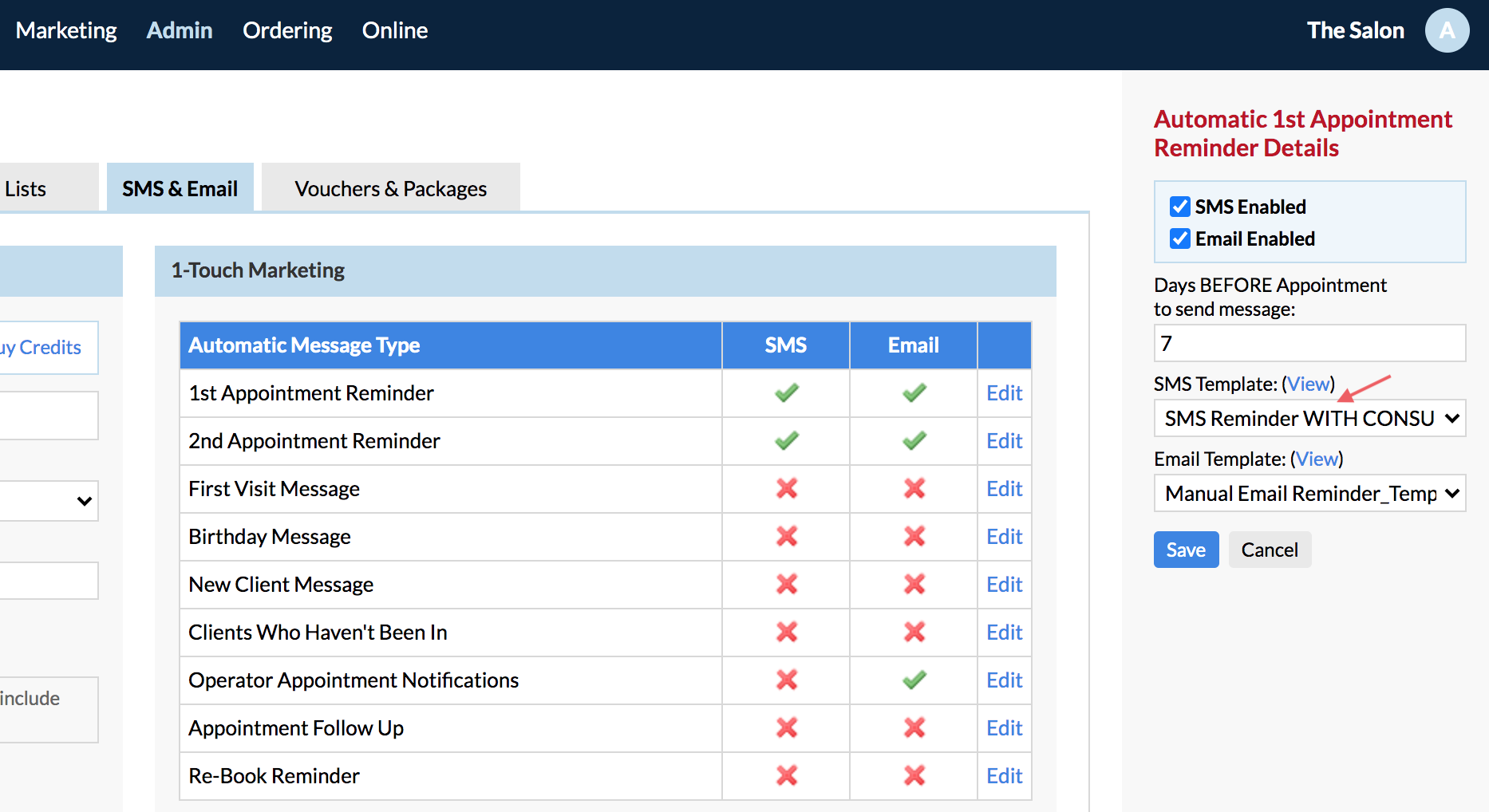Click SMS red cross for Appointment Follow Up
This screenshot has height=812, width=1489.
coord(787,727)
